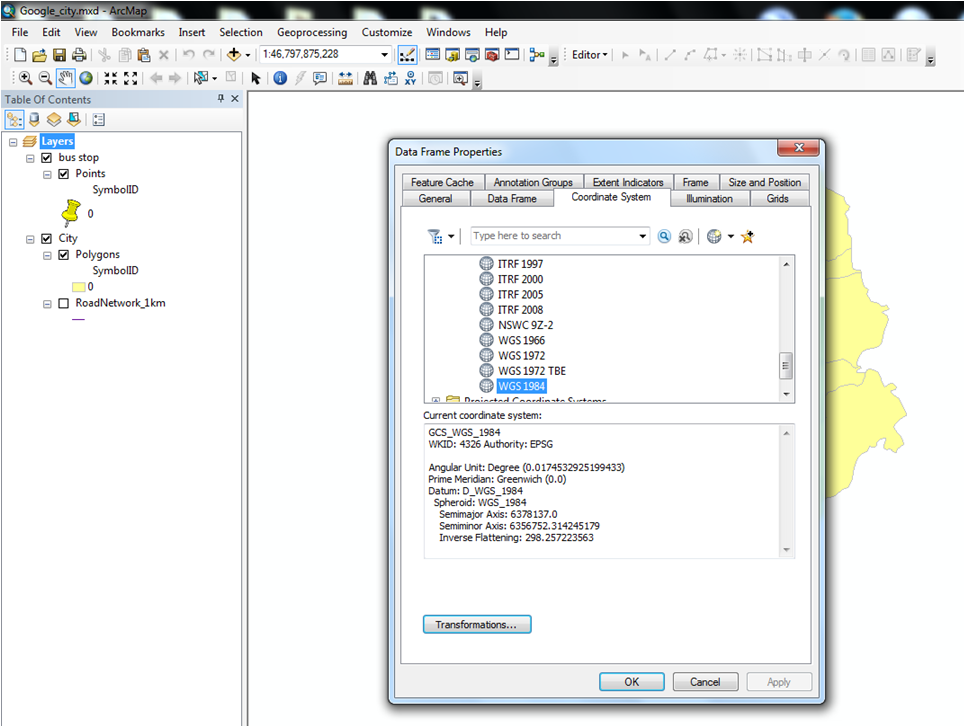Pin the Table Of Contents with auto-hide

pos(220,98)
